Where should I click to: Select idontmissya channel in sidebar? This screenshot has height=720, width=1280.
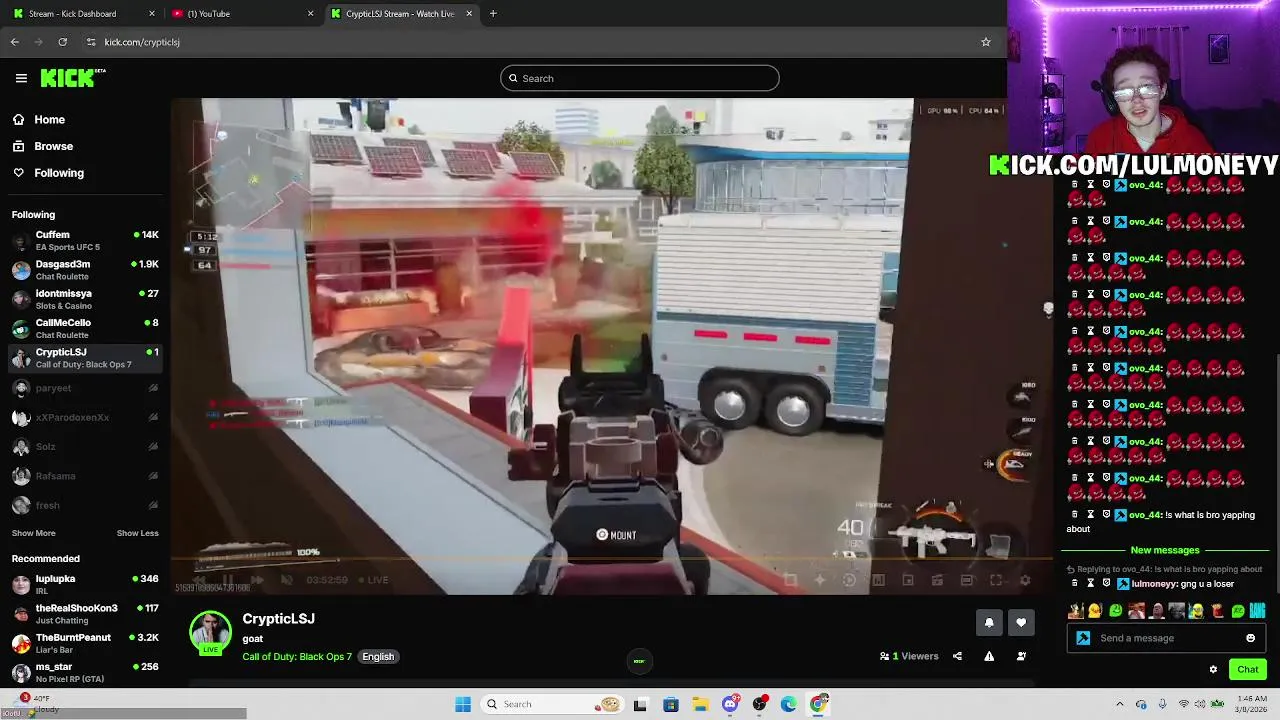click(x=85, y=299)
